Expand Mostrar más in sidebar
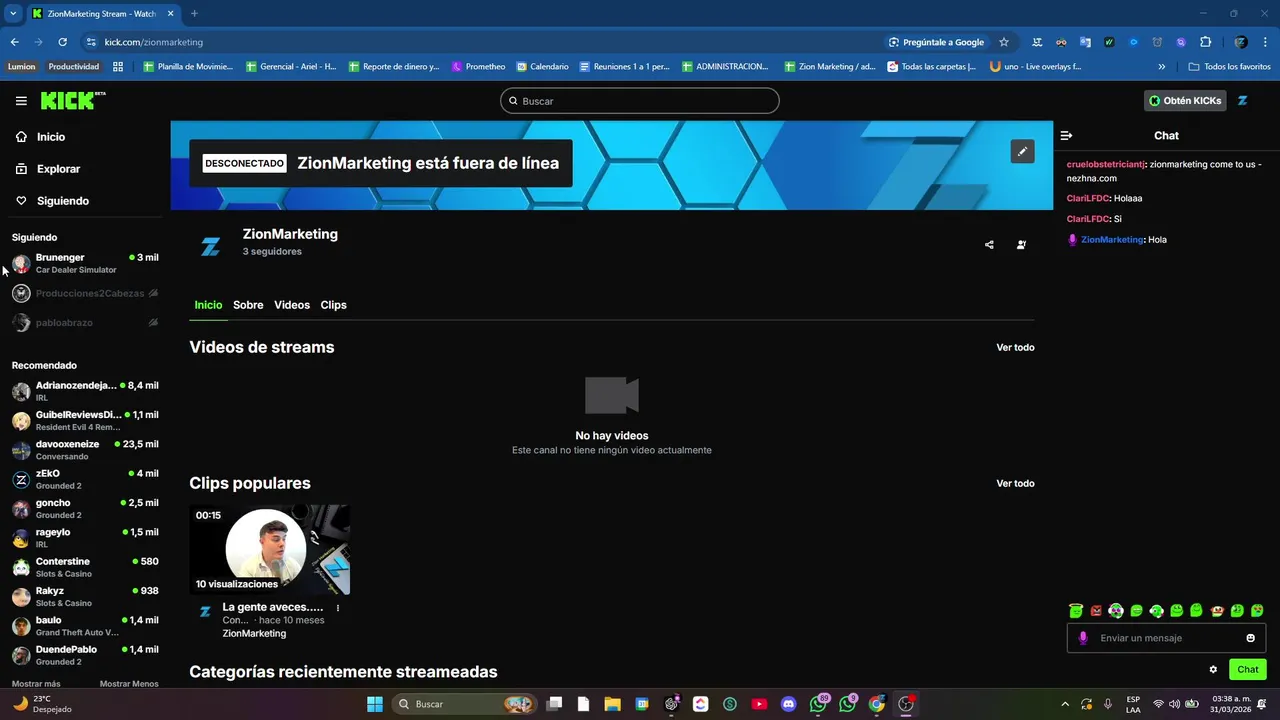The image size is (1280, 720). 36,684
